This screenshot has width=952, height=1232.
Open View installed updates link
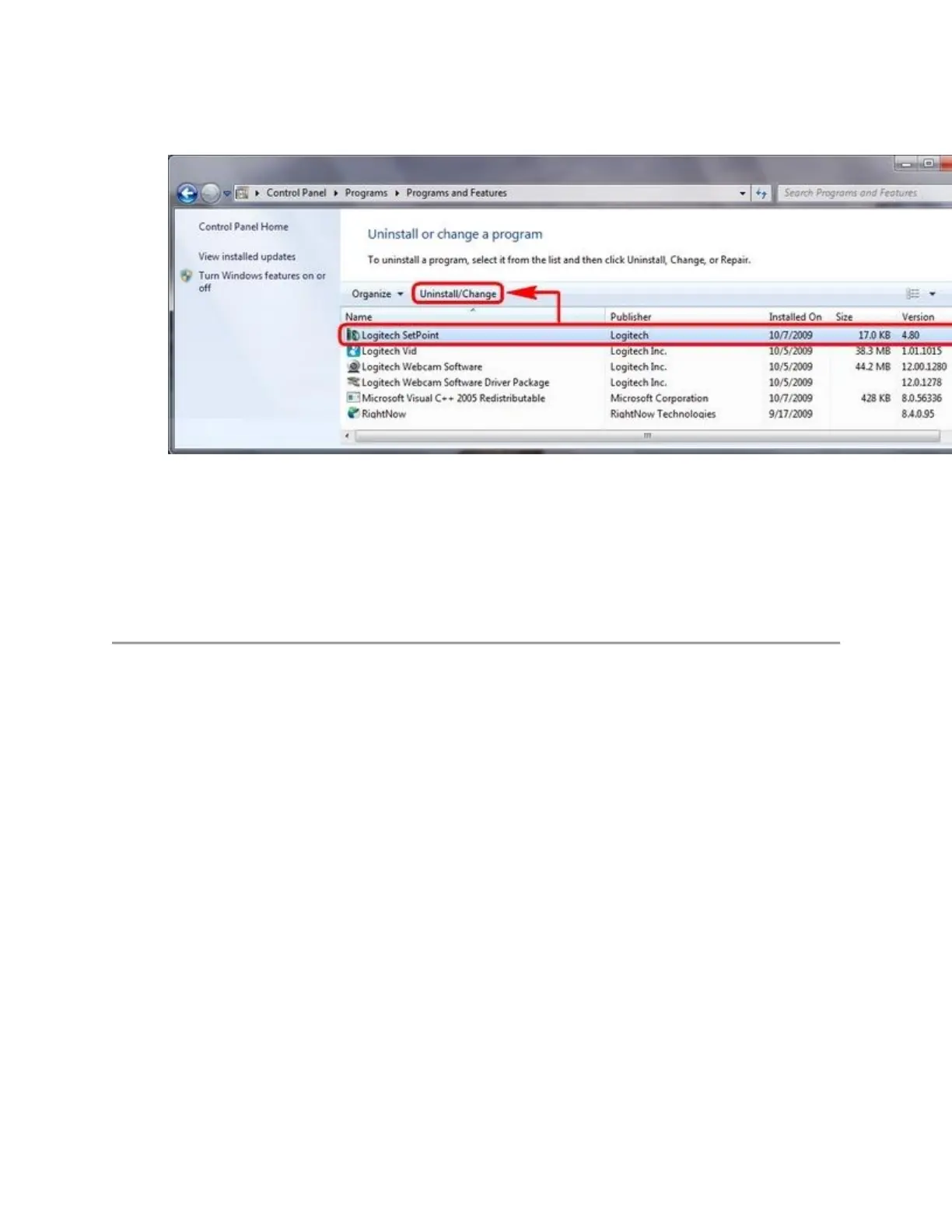click(x=247, y=257)
